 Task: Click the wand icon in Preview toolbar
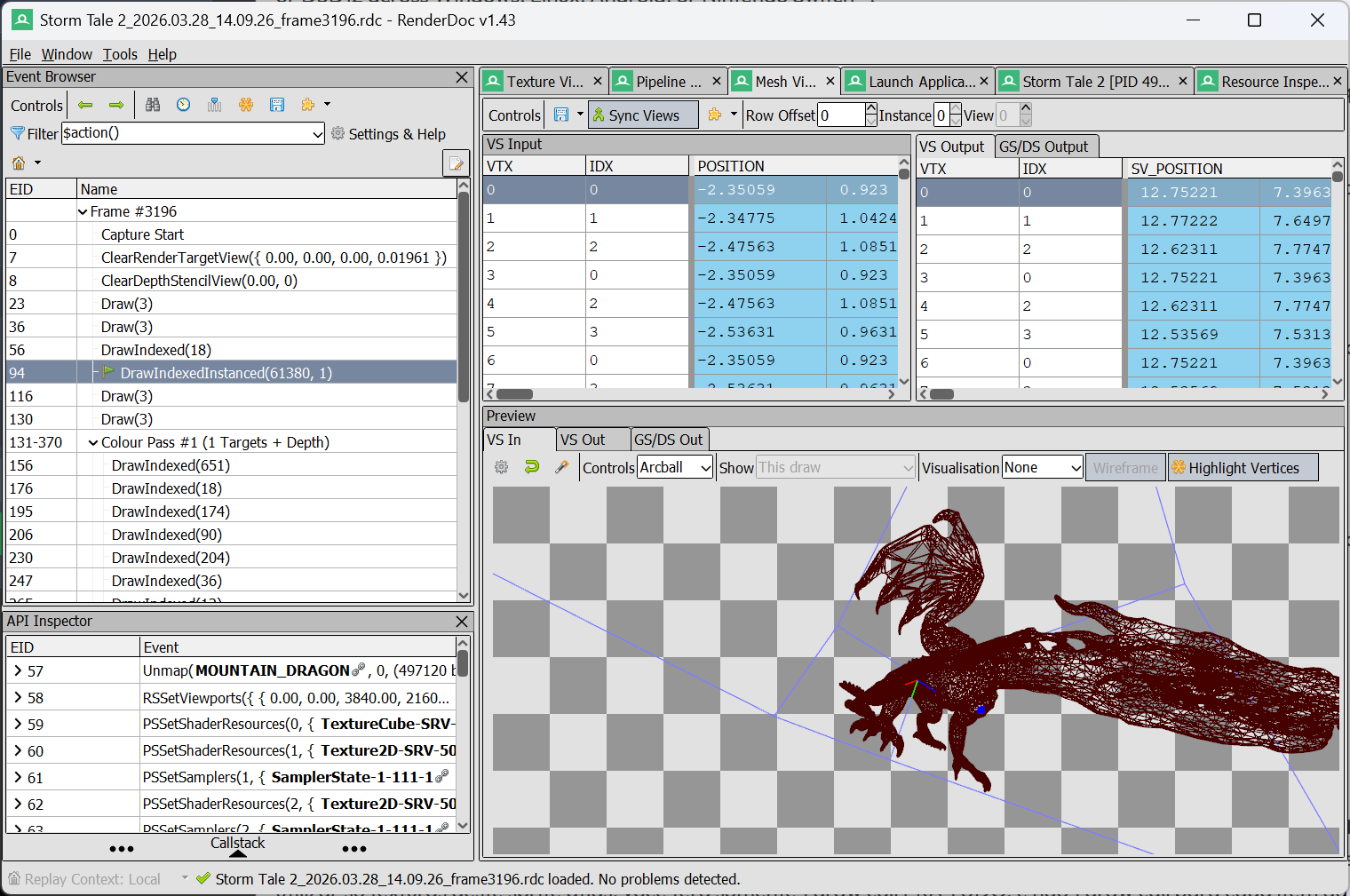tap(561, 467)
